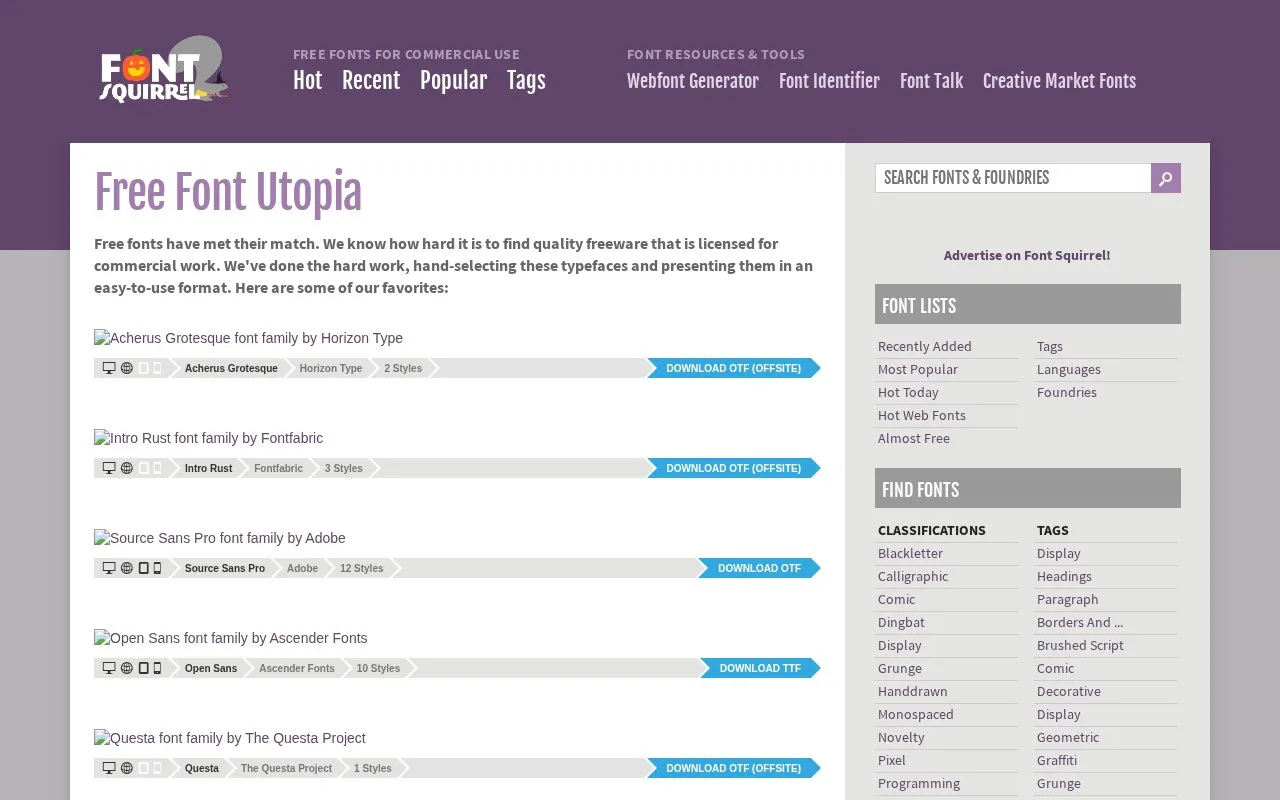Download OTF for Source Sans Pro
The width and height of the screenshot is (1280, 800).
coord(760,568)
